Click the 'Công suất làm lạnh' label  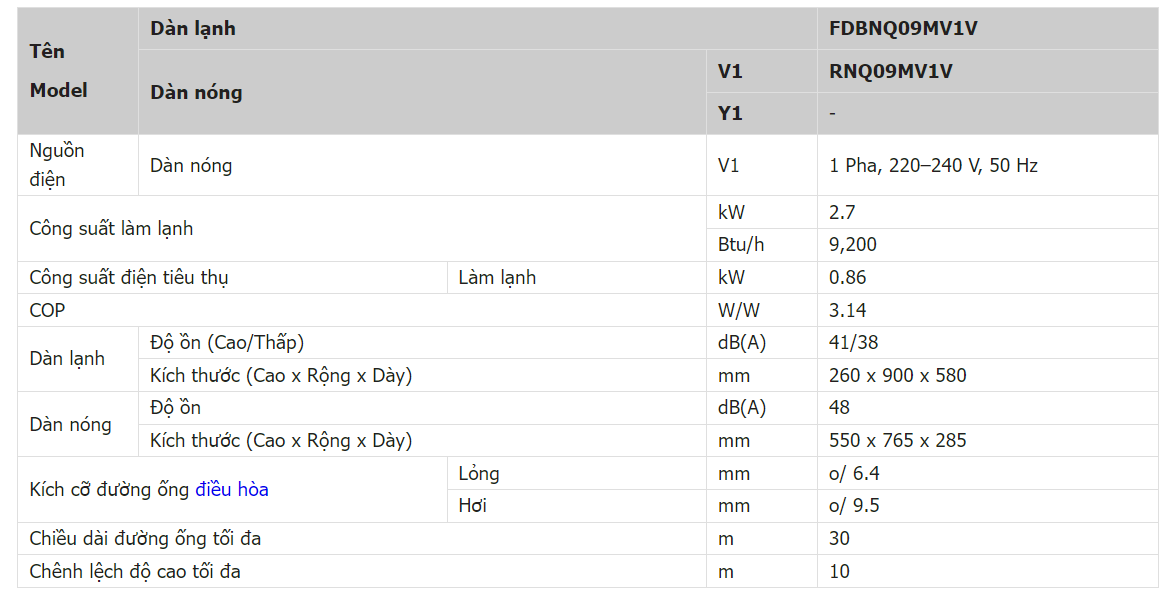click(x=111, y=229)
